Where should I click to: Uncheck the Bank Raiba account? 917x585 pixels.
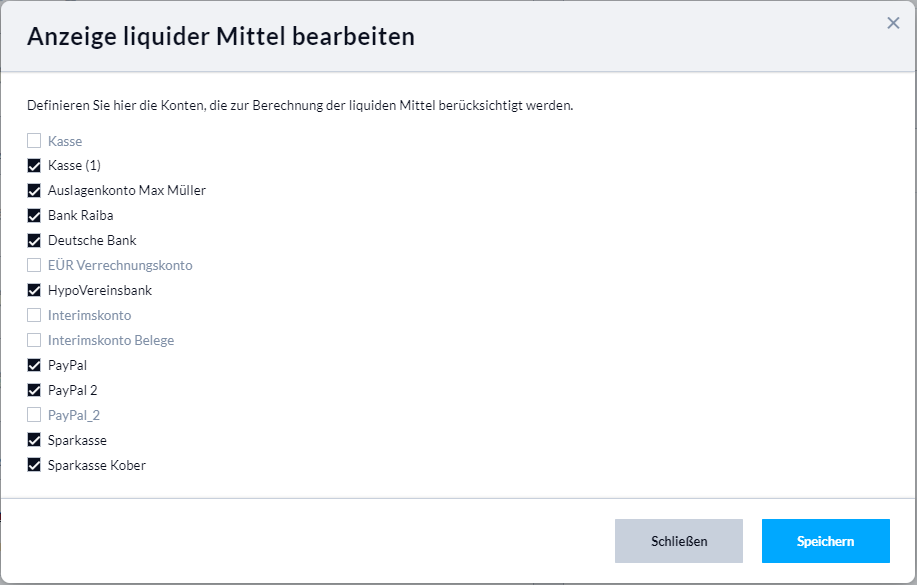pyautogui.click(x=34, y=215)
